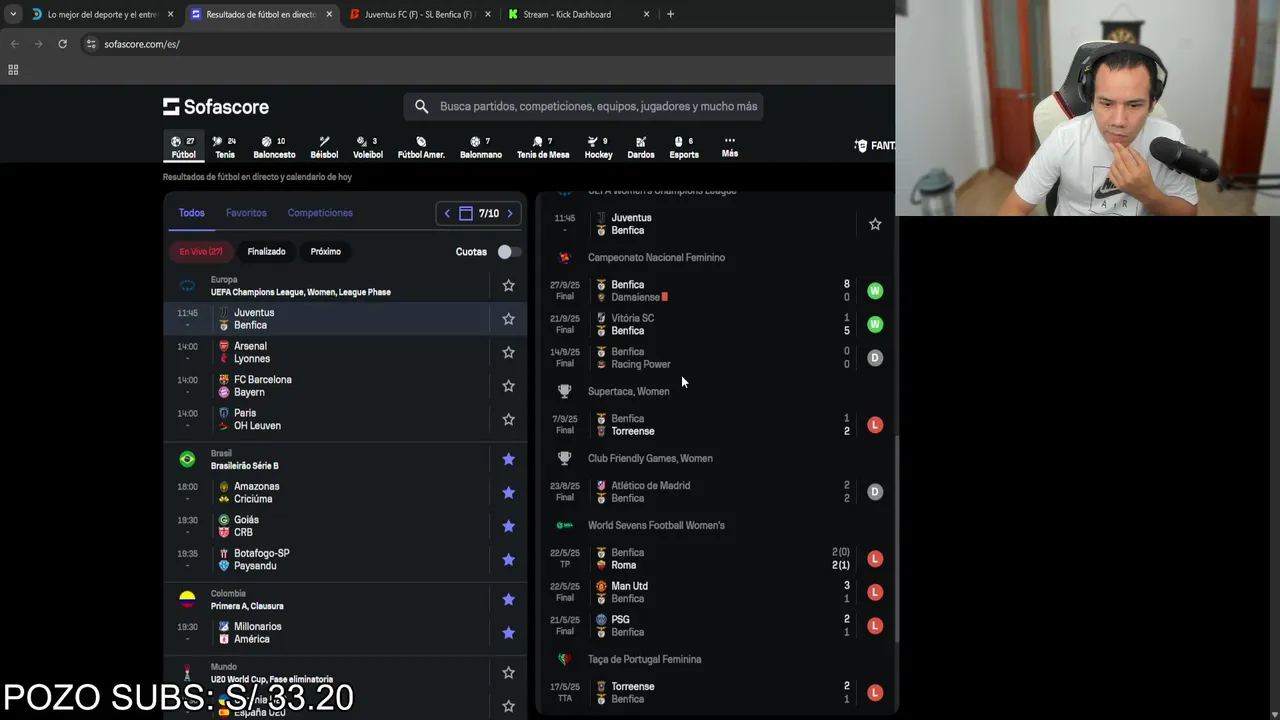This screenshot has width=1280, height=720.
Task: Filter matches by En Vivo
Action: (201, 252)
